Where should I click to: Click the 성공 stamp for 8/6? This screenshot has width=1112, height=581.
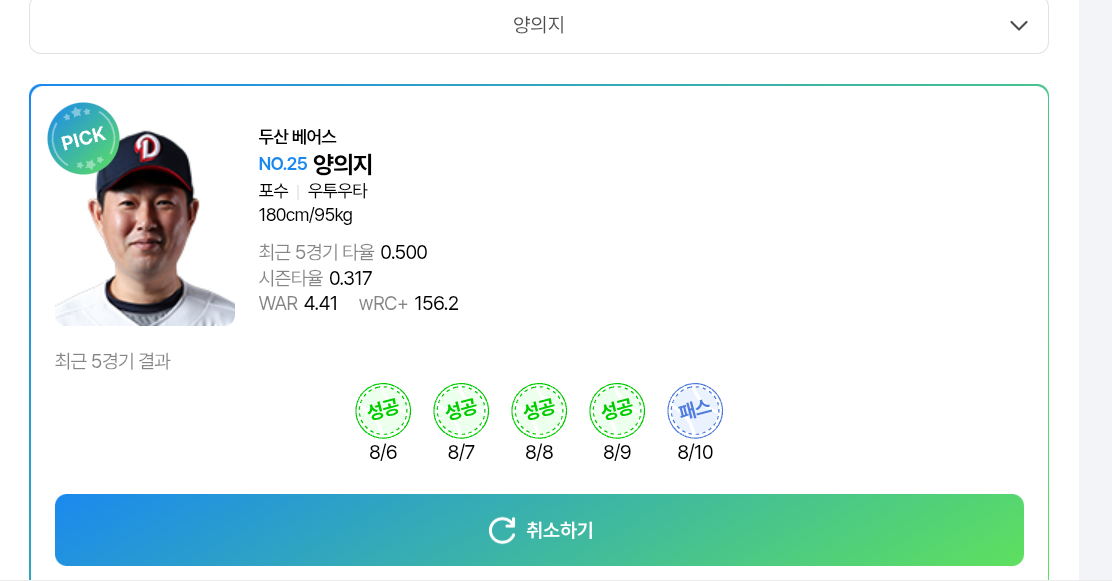[383, 410]
